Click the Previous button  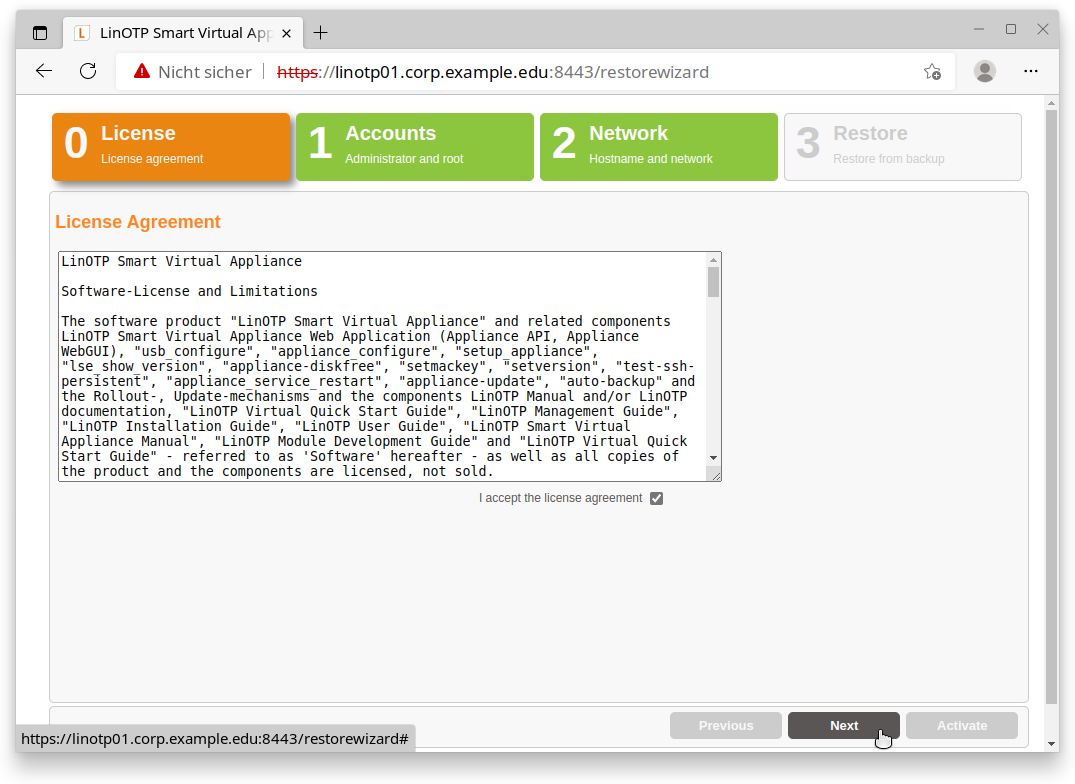coord(725,726)
